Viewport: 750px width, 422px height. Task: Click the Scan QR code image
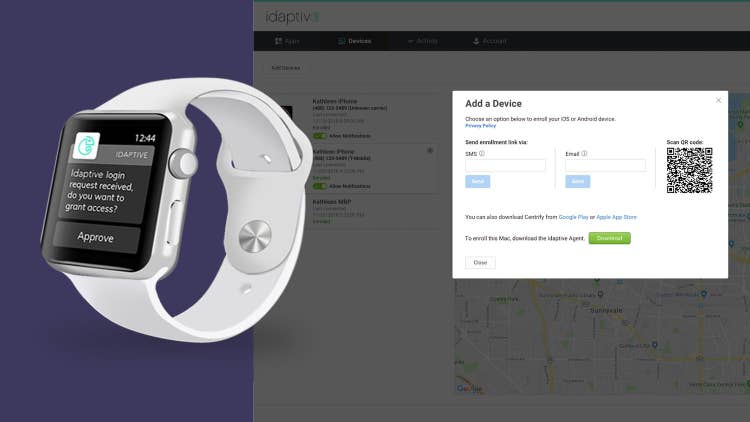689,170
